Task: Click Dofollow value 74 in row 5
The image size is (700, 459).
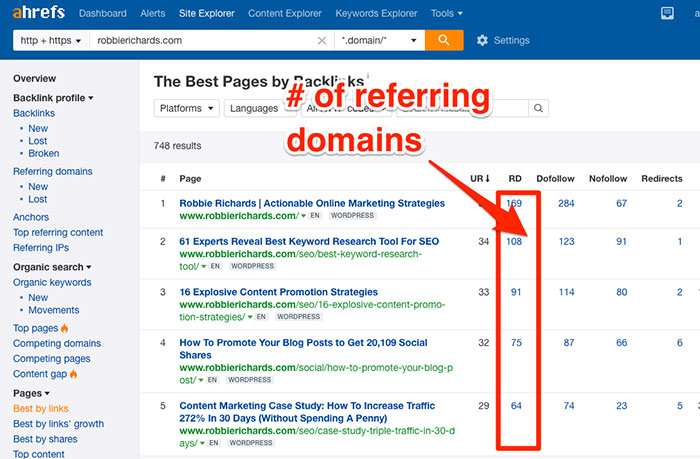Action: [569, 406]
